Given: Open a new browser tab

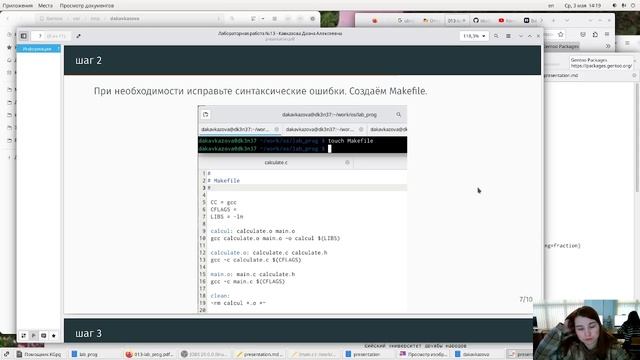Looking at the screenshot, I should (x=553, y=20).
